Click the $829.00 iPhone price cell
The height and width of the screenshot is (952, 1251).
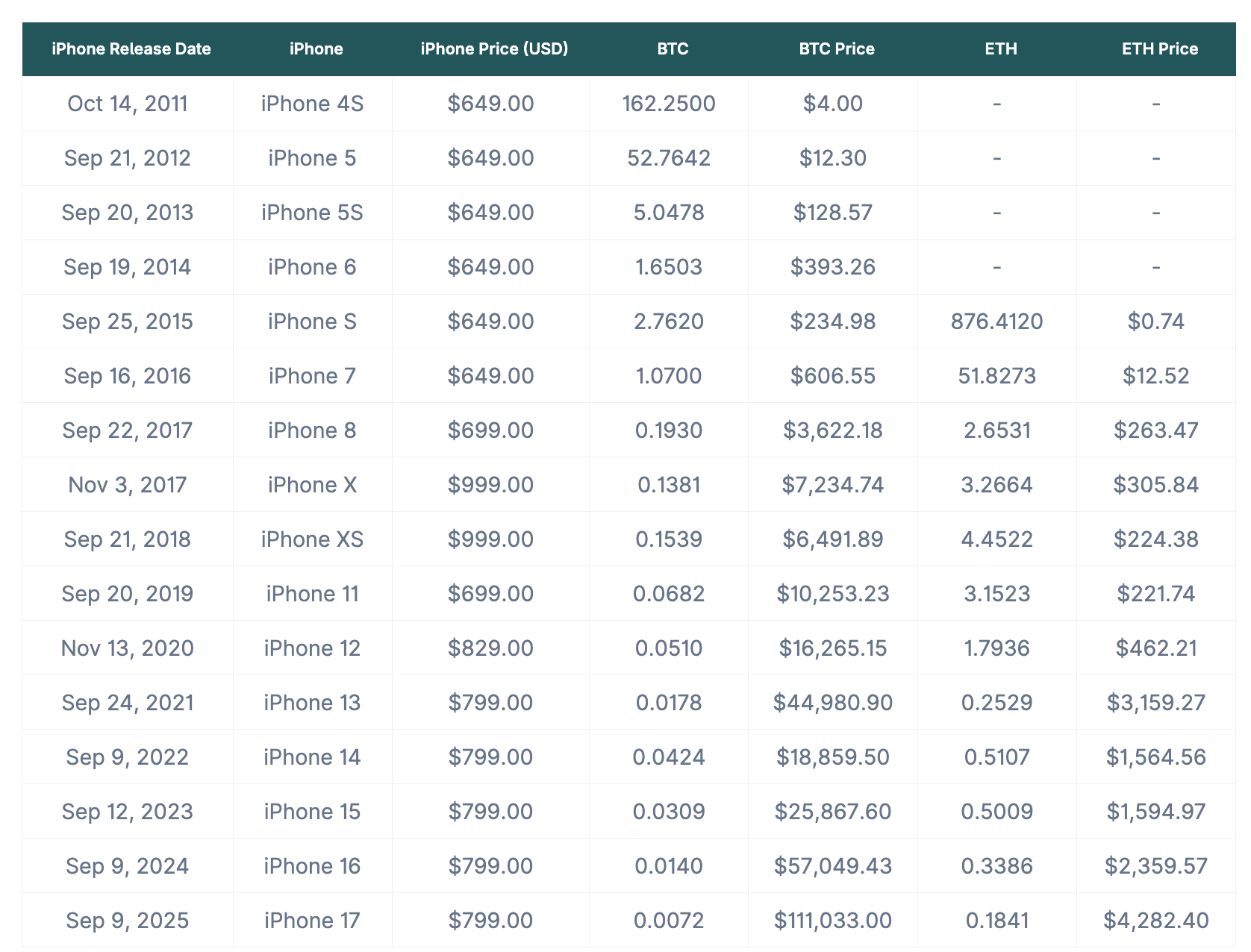pyautogui.click(x=490, y=648)
